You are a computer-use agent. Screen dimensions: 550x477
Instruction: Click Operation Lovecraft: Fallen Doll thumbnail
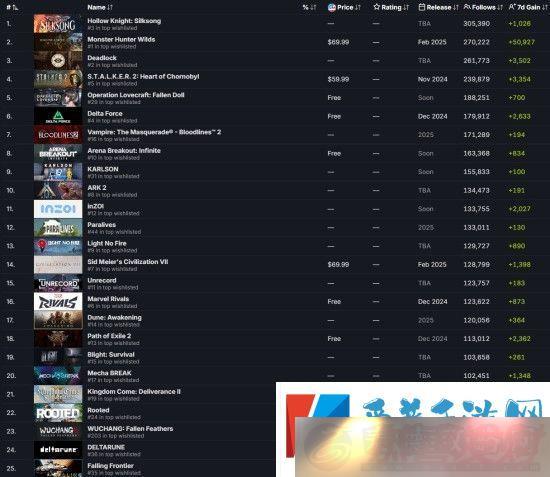click(x=58, y=98)
